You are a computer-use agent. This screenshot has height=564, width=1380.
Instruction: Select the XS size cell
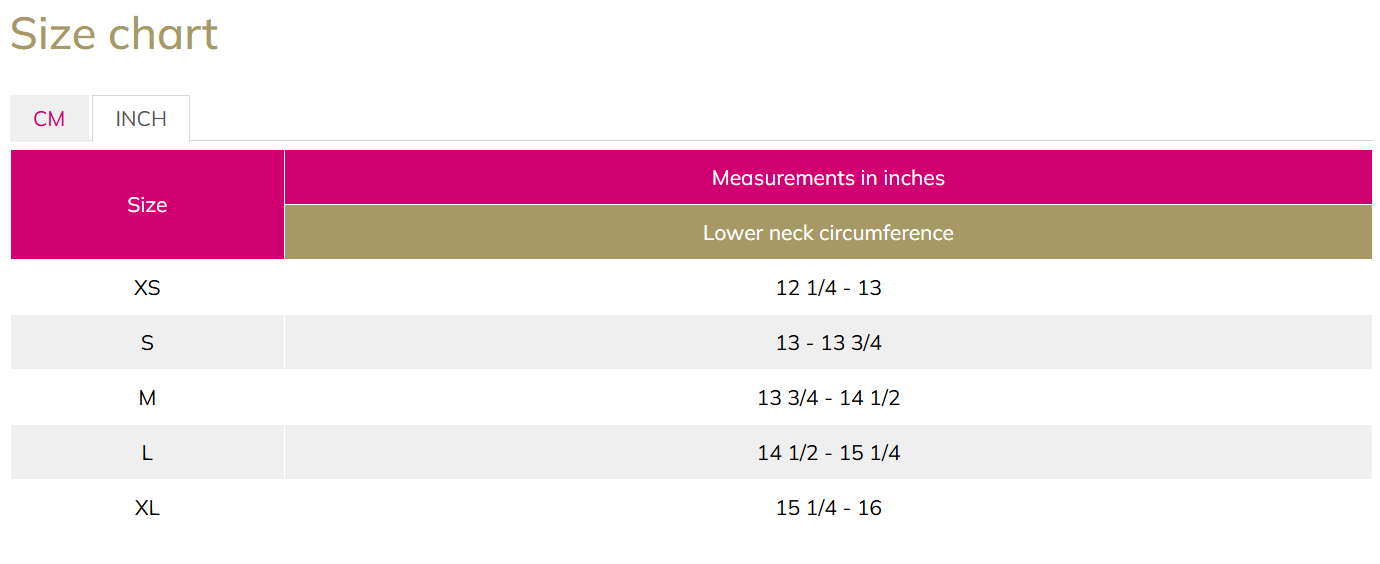point(147,288)
